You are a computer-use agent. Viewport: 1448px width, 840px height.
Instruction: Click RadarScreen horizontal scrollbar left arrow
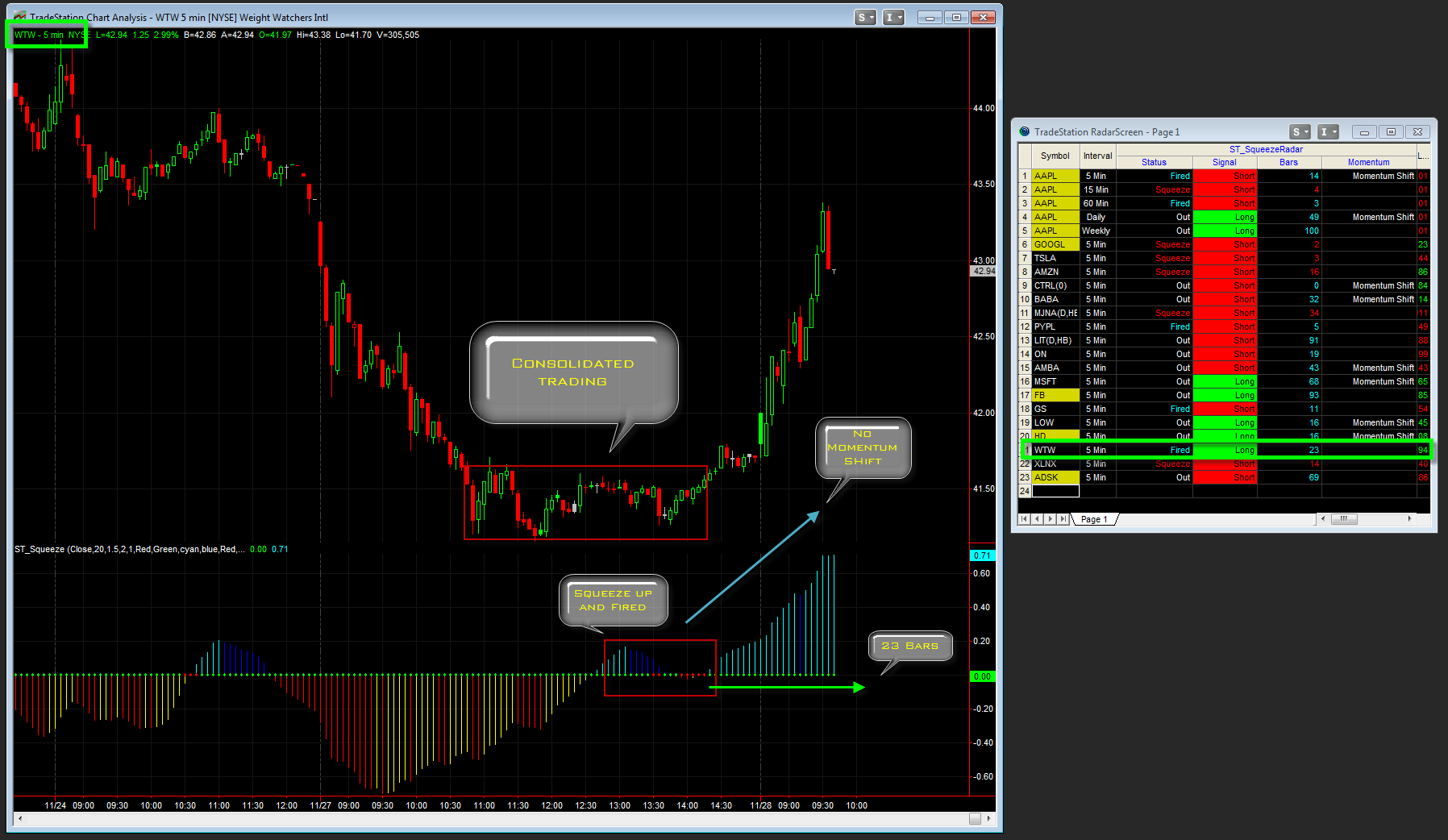click(x=1323, y=518)
